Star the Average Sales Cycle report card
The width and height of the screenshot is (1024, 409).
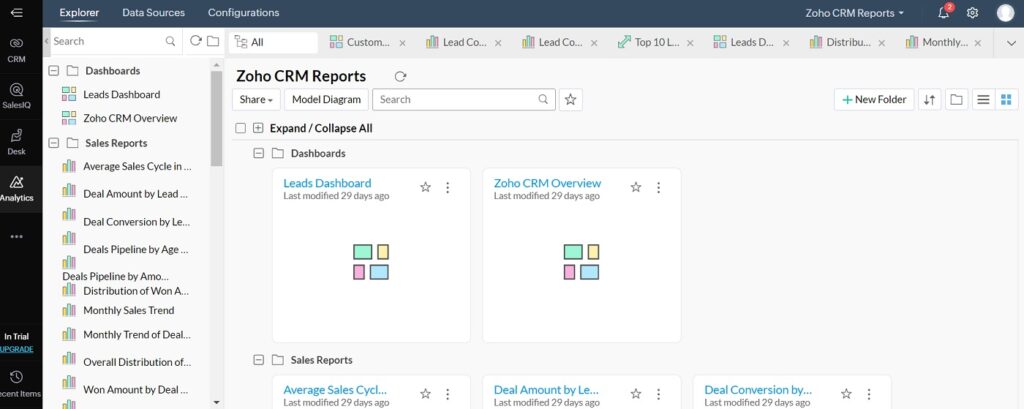click(x=426, y=394)
